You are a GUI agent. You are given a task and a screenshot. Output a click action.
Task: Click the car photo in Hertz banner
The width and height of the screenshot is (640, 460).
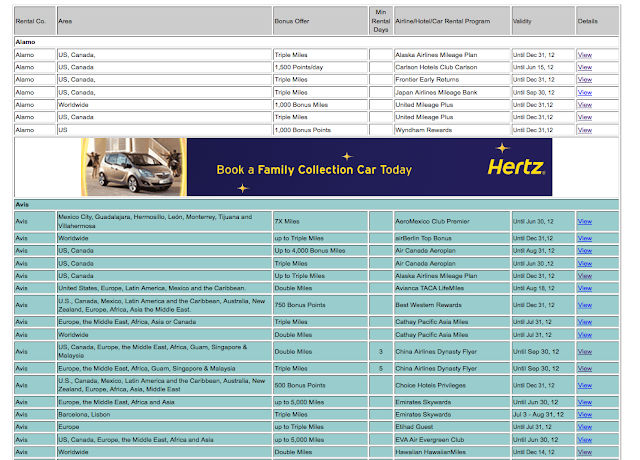point(134,167)
